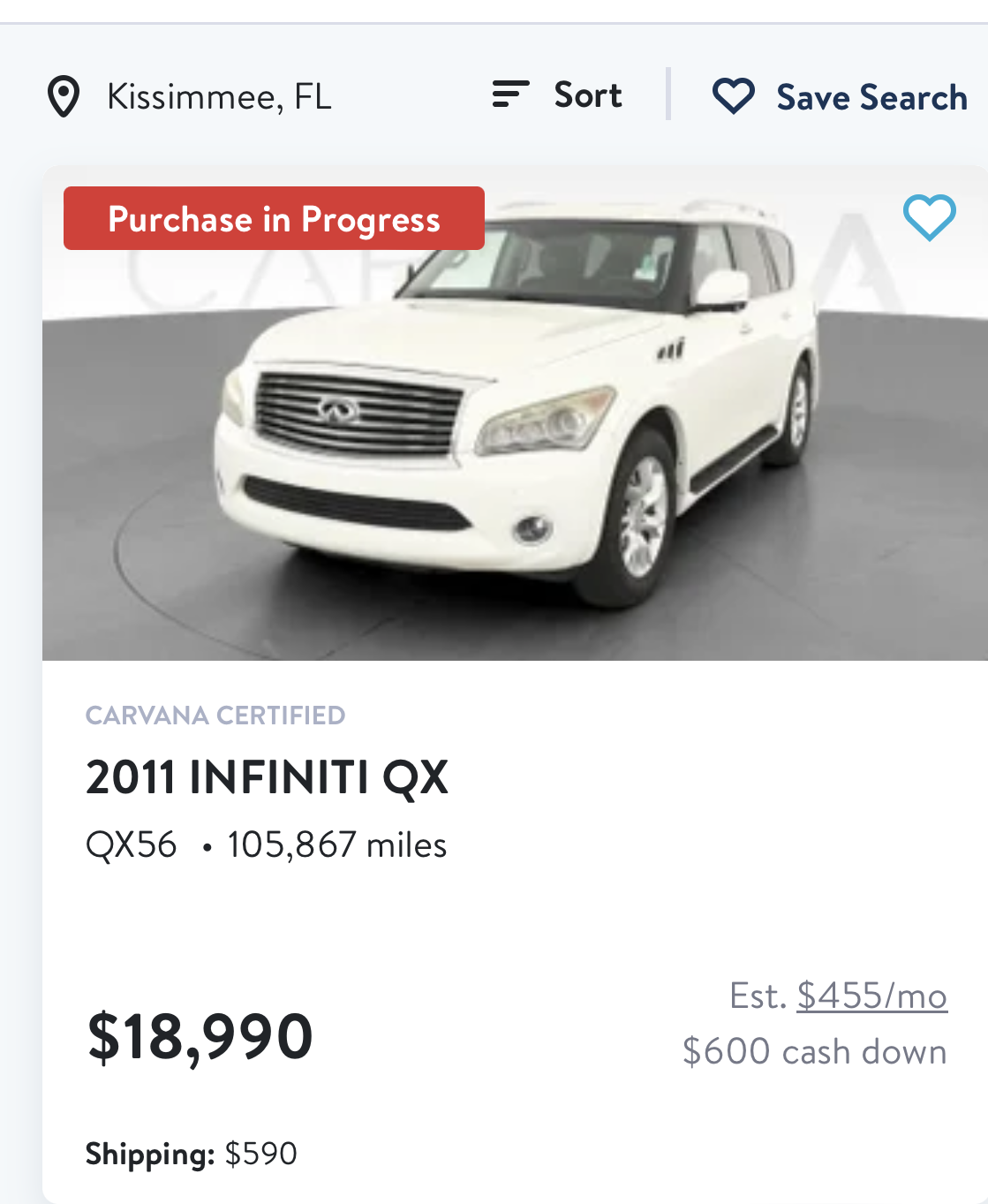Click the Save Search heart icon
Image resolution: width=988 pixels, height=1204 pixels.
[x=733, y=96]
